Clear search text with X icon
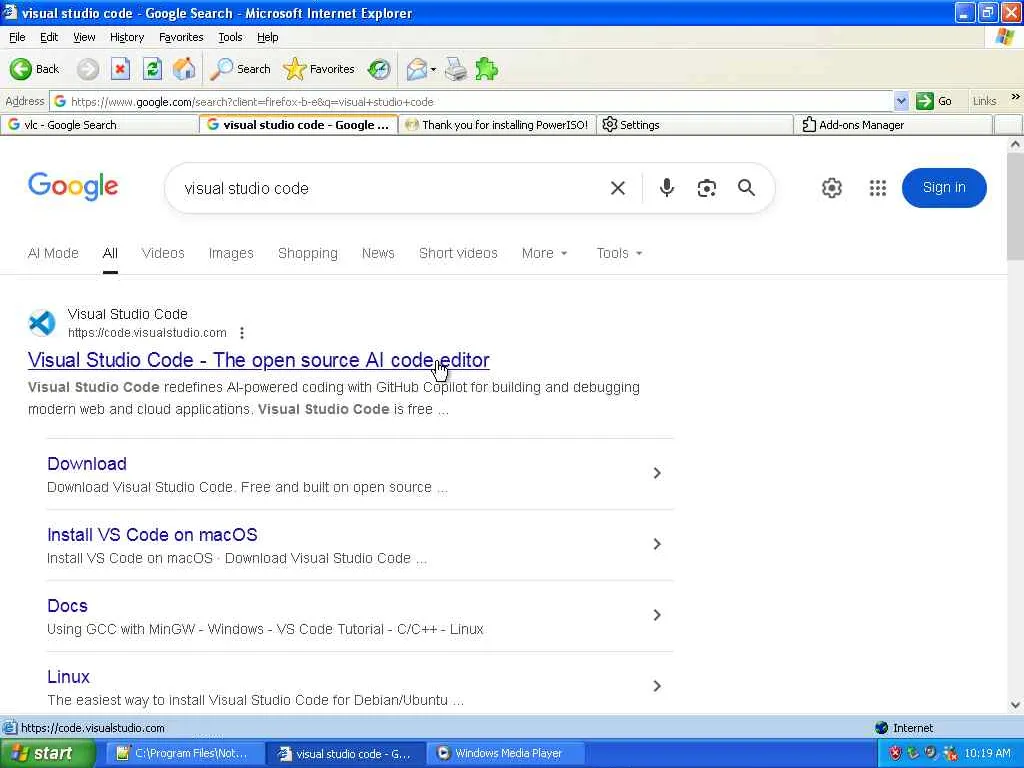The image size is (1024, 768). pos(618,188)
